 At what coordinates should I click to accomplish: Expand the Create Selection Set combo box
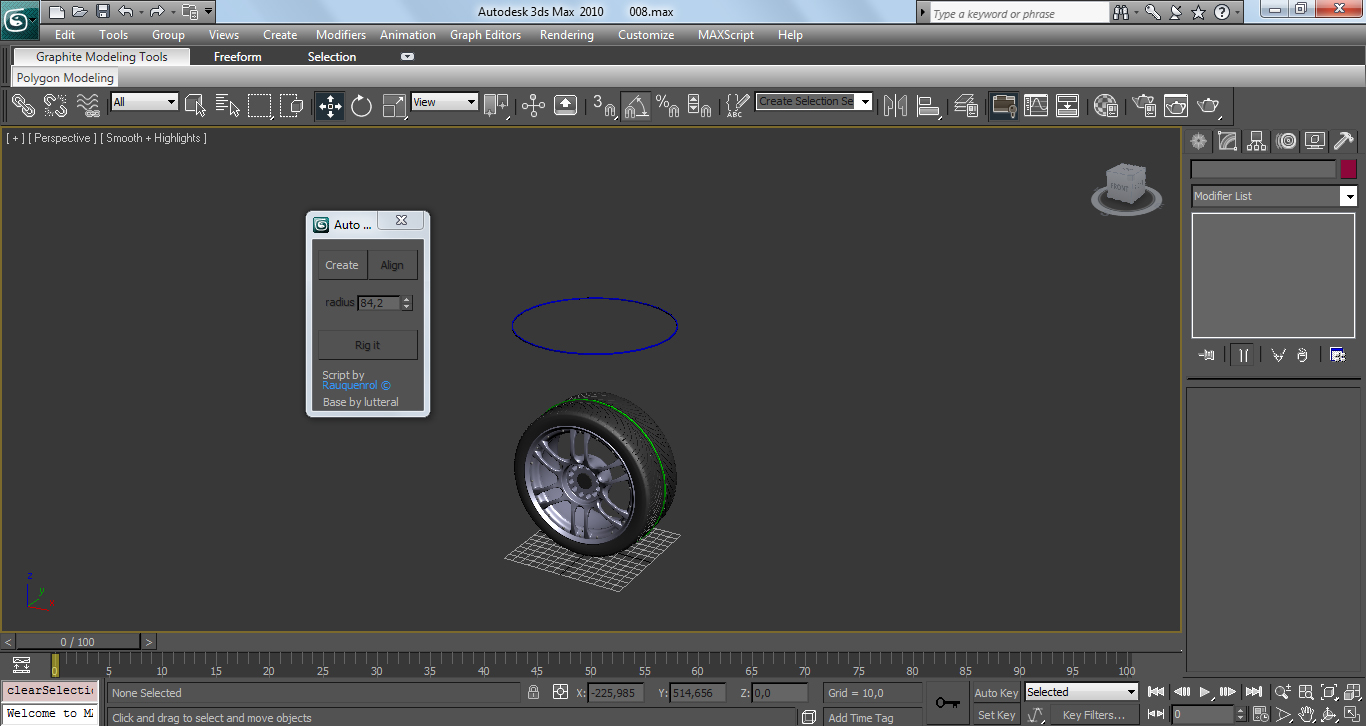pos(864,101)
